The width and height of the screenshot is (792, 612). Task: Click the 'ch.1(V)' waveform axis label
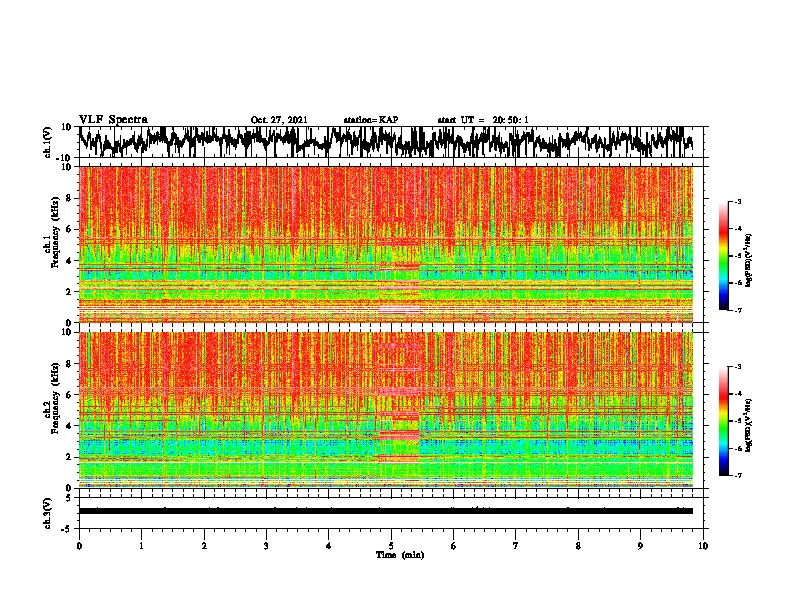(48, 142)
